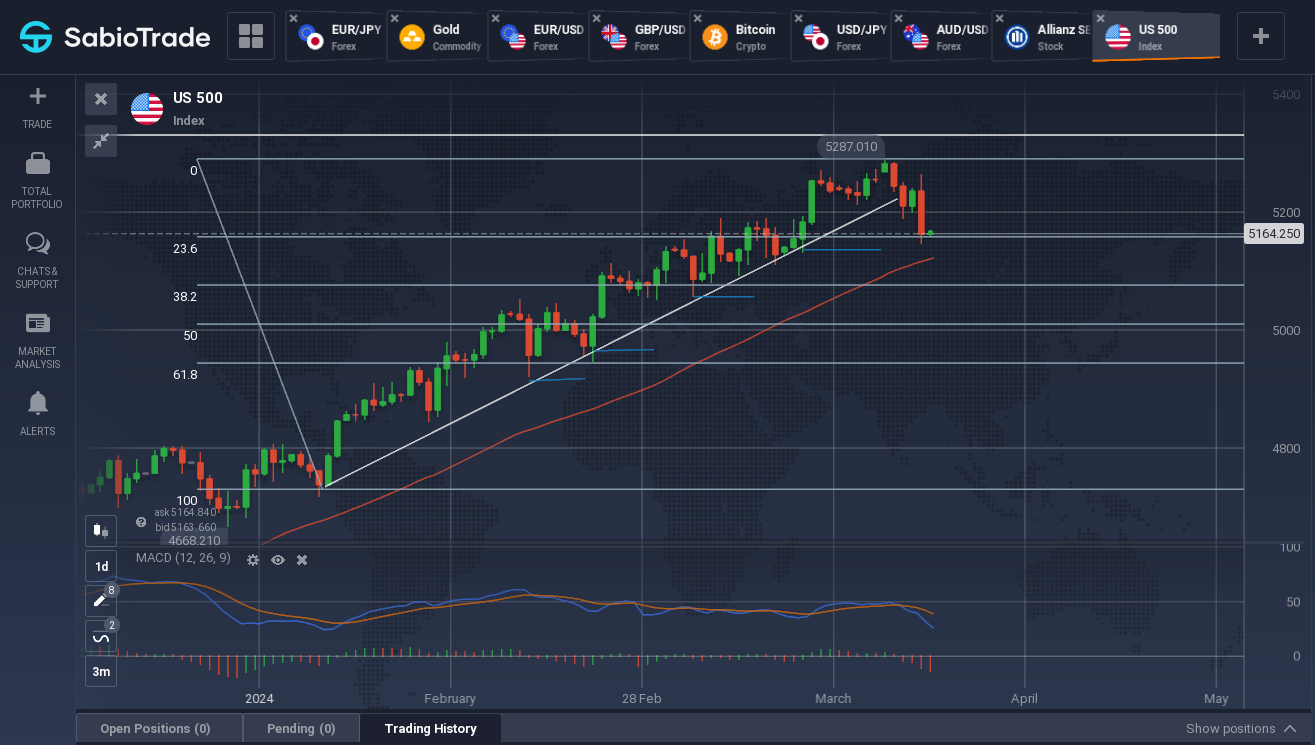Open the indicators wave icon
This screenshot has width=1315, height=745.
(x=101, y=636)
